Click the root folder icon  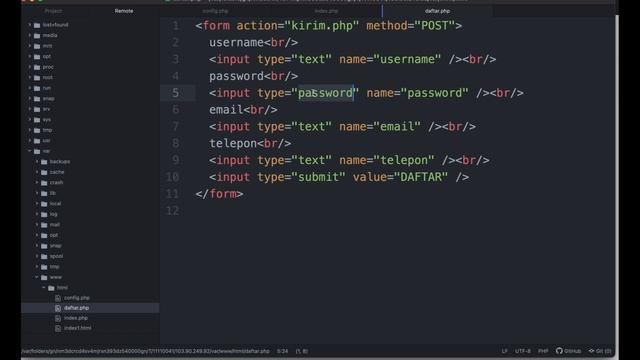37,78
